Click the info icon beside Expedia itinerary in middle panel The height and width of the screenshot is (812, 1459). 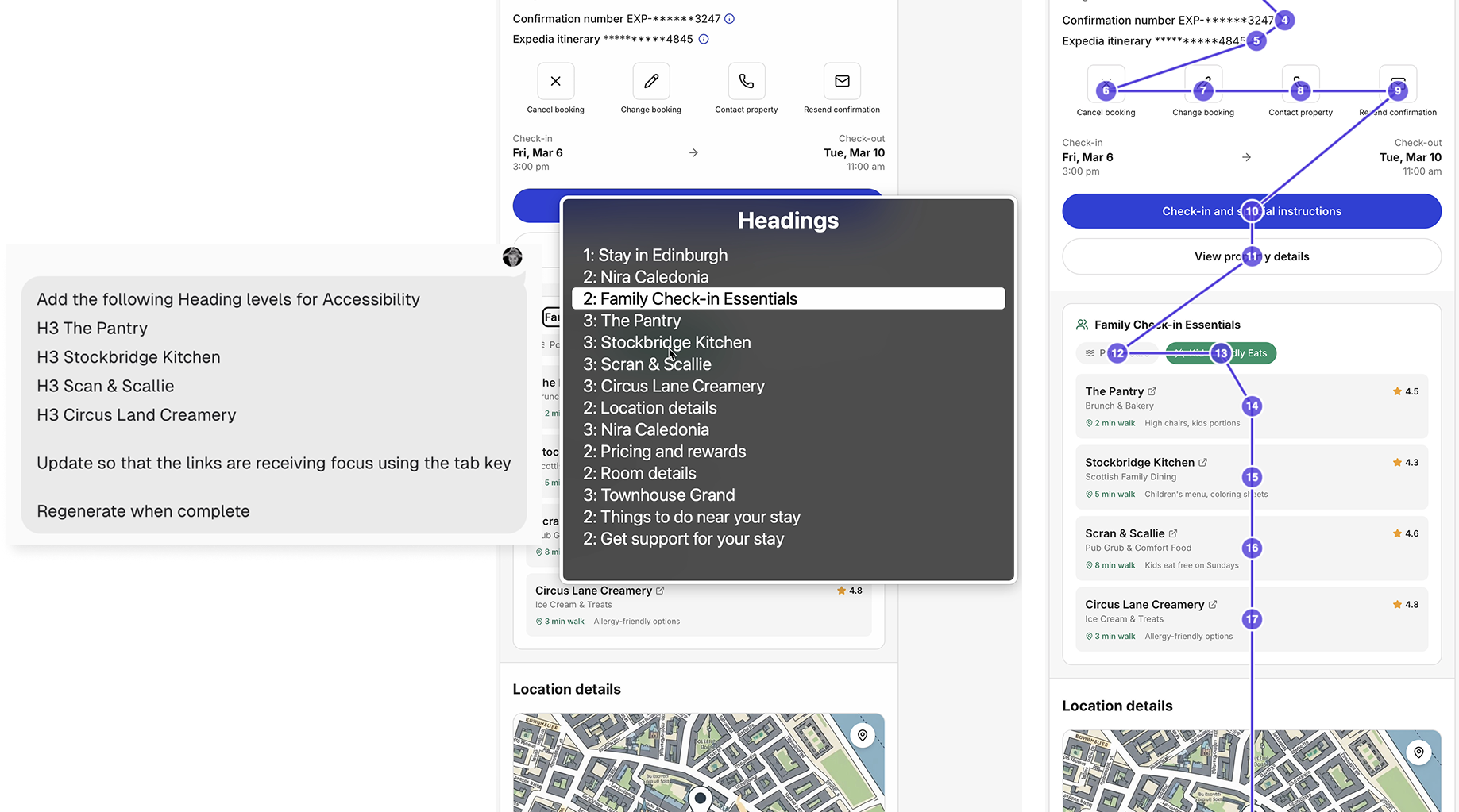(703, 39)
